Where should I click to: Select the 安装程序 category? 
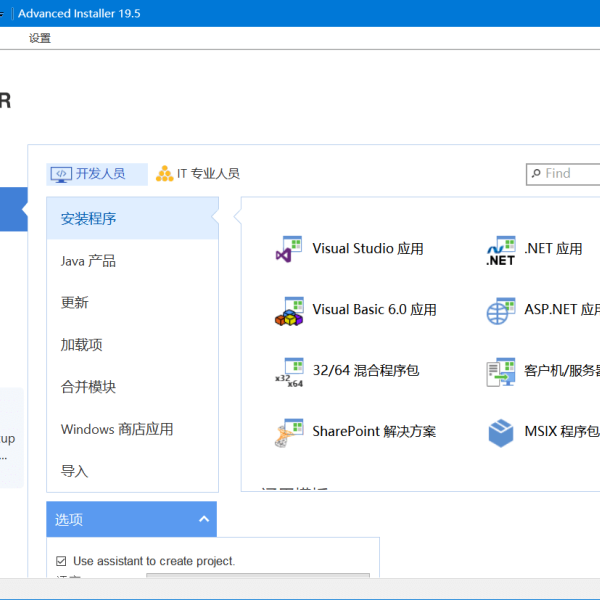(x=132, y=218)
